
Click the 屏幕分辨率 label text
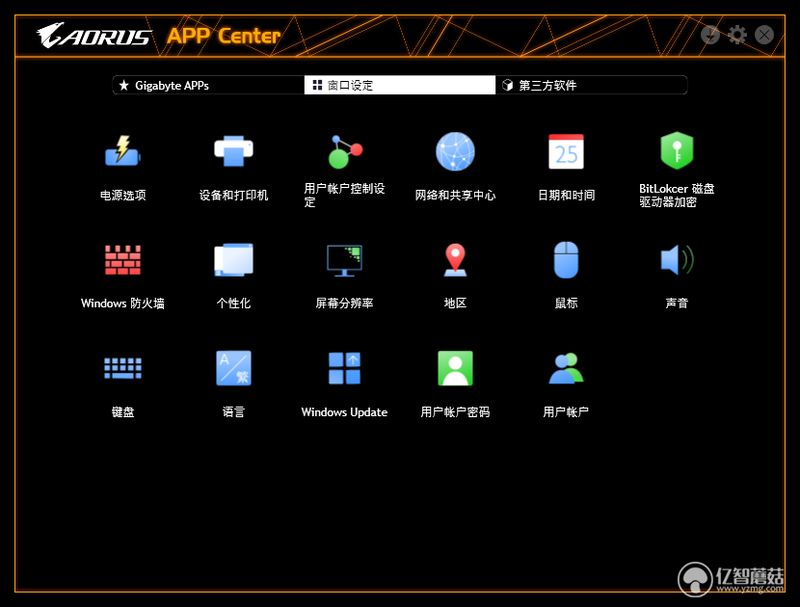(344, 304)
